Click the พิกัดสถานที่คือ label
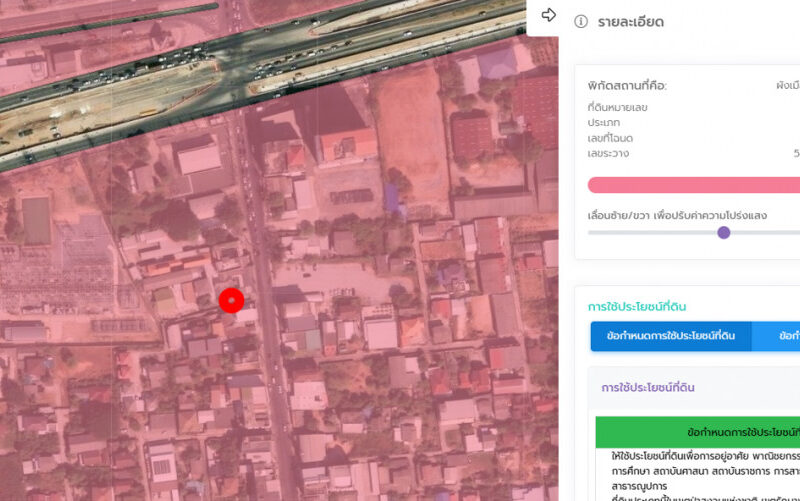Viewport: 800px width, 501px height. pyautogui.click(x=627, y=86)
